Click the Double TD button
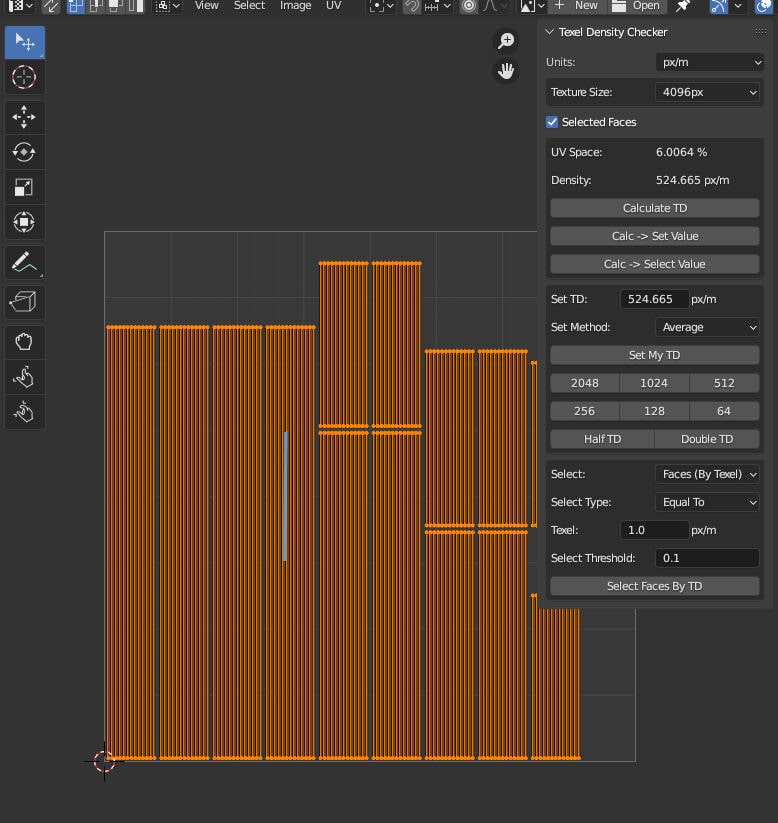 click(x=707, y=439)
